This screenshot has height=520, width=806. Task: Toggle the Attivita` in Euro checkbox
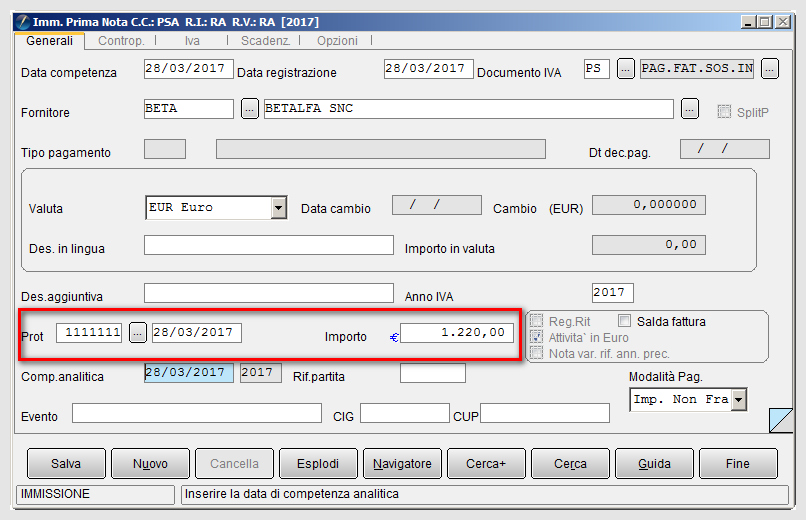[x=536, y=337]
